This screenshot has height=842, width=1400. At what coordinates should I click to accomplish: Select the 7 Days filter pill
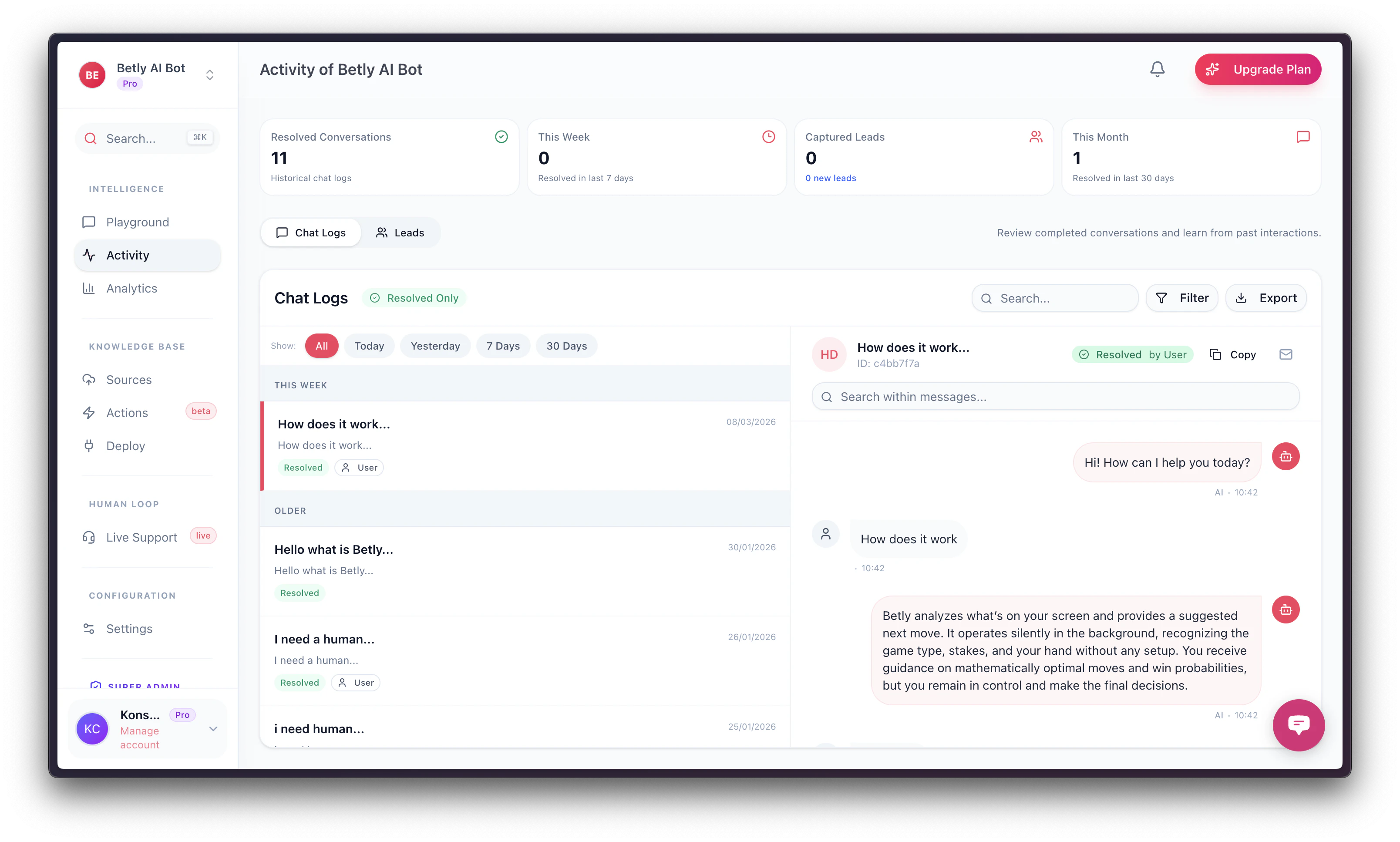coord(503,346)
